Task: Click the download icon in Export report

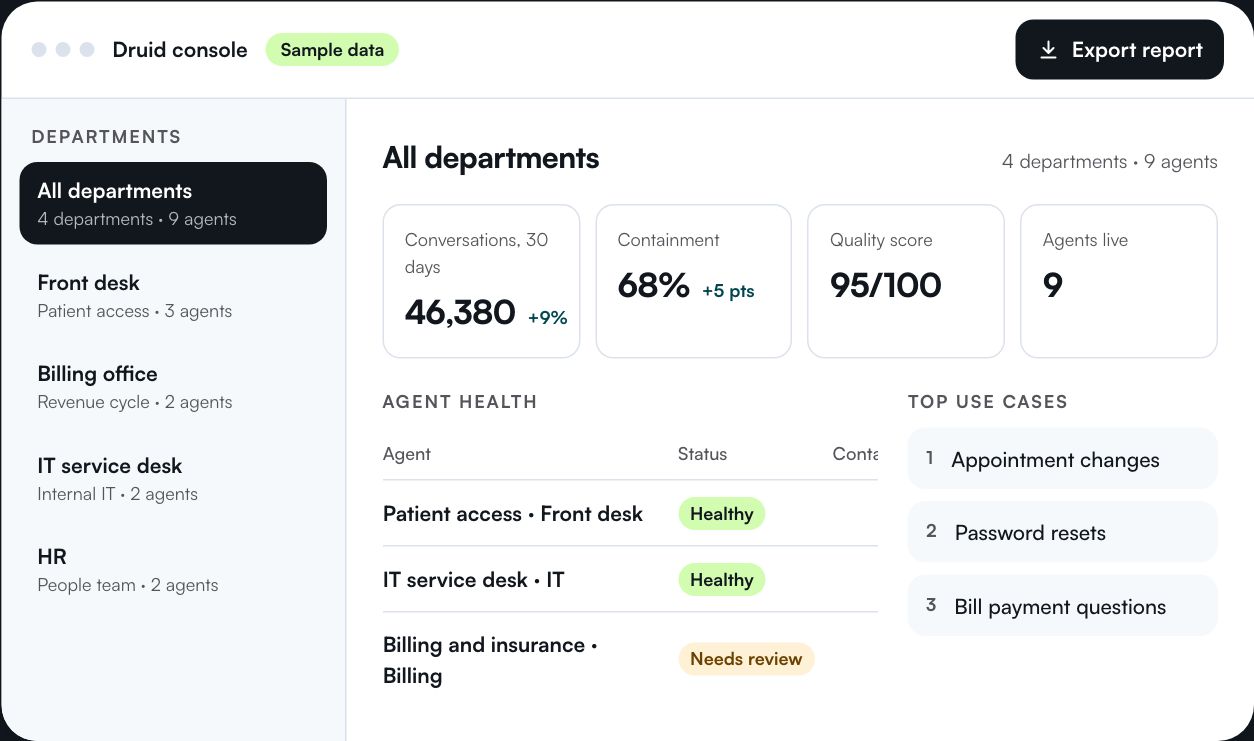Action: tap(1048, 50)
